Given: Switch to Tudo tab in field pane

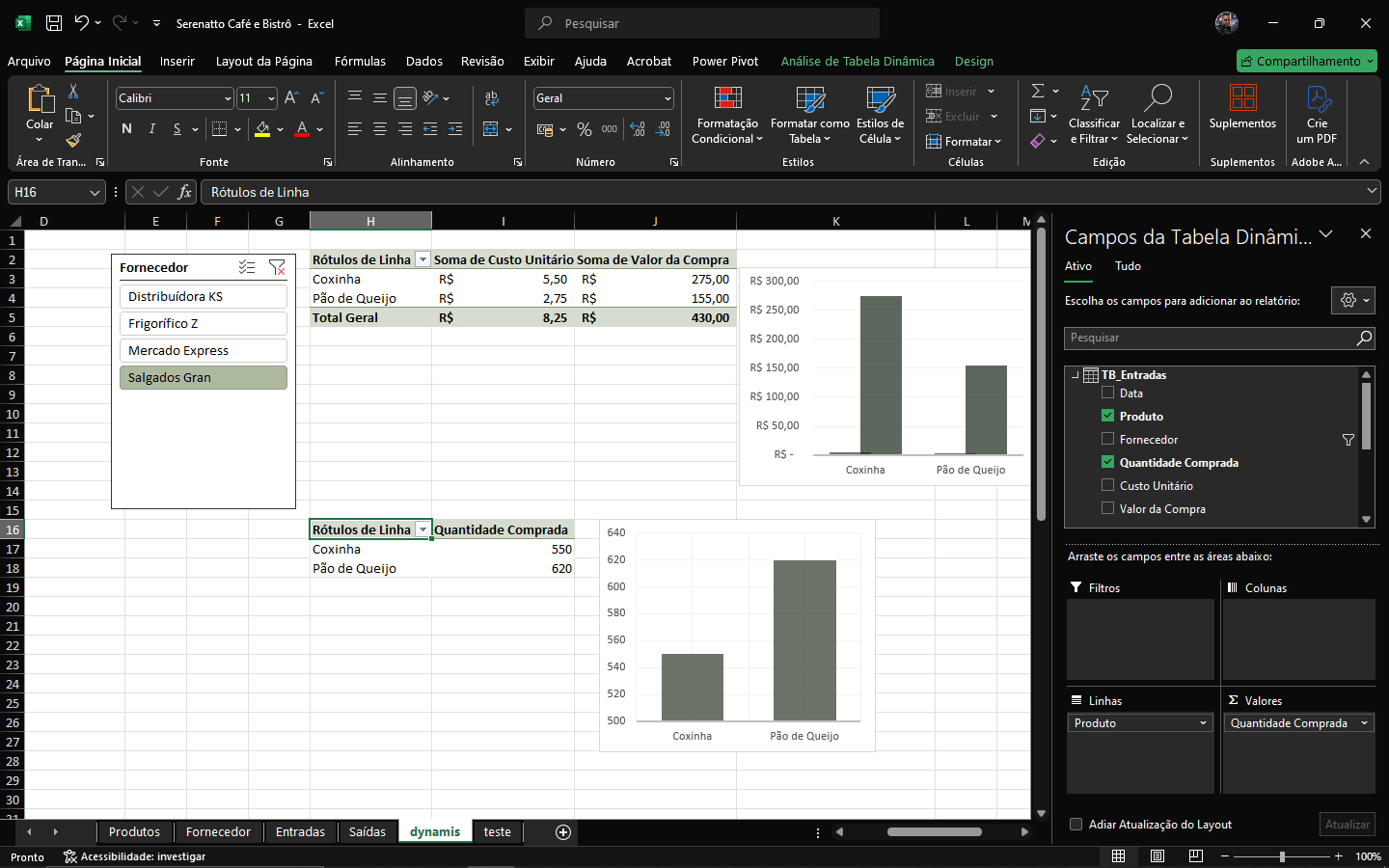Looking at the screenshot, I should pyautogui.click(x=1128, y=266).
